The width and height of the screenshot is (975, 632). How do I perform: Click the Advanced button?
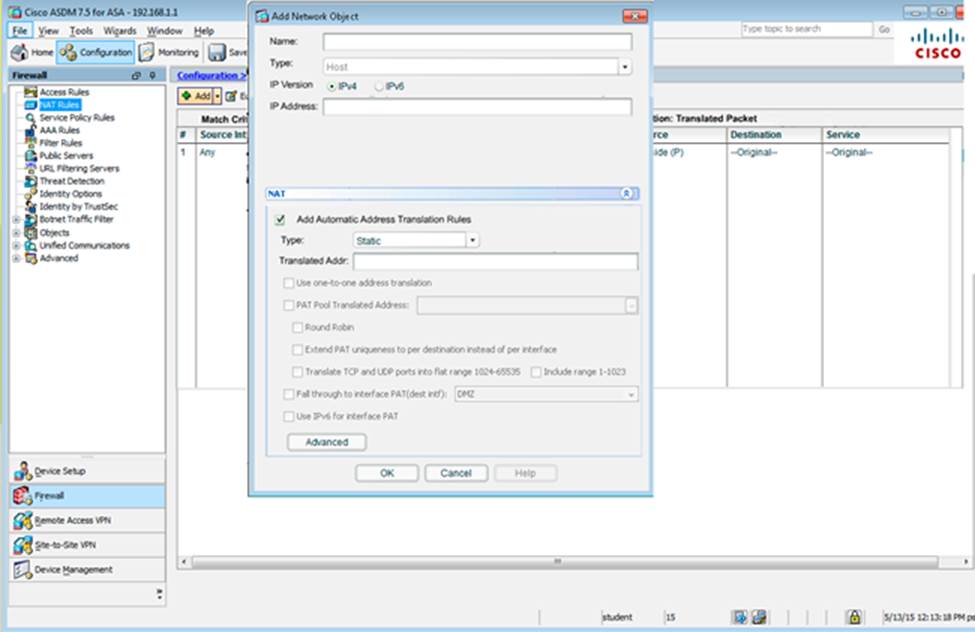[327, 442]
